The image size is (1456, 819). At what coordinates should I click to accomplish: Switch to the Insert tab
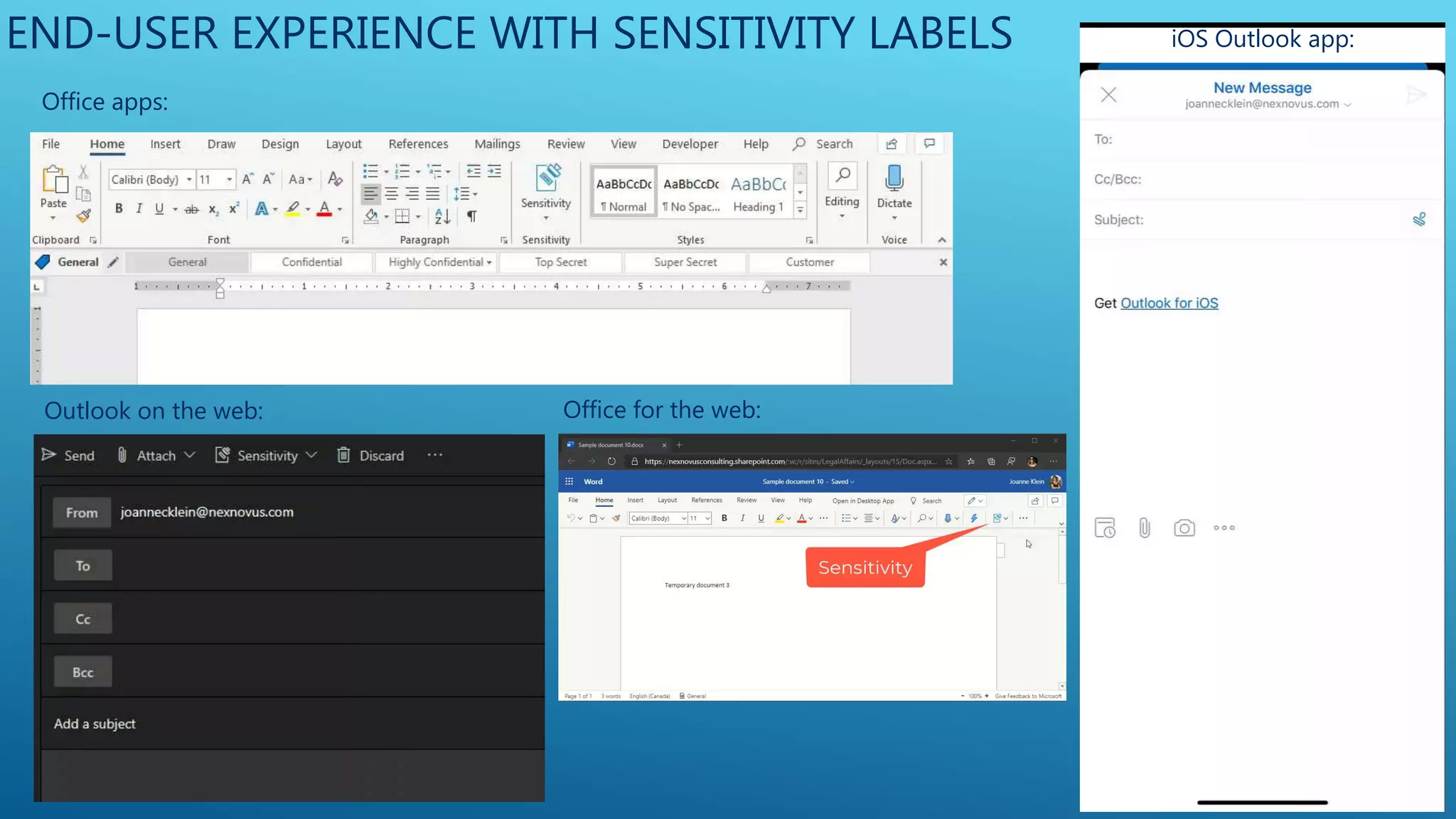(165, 144)
